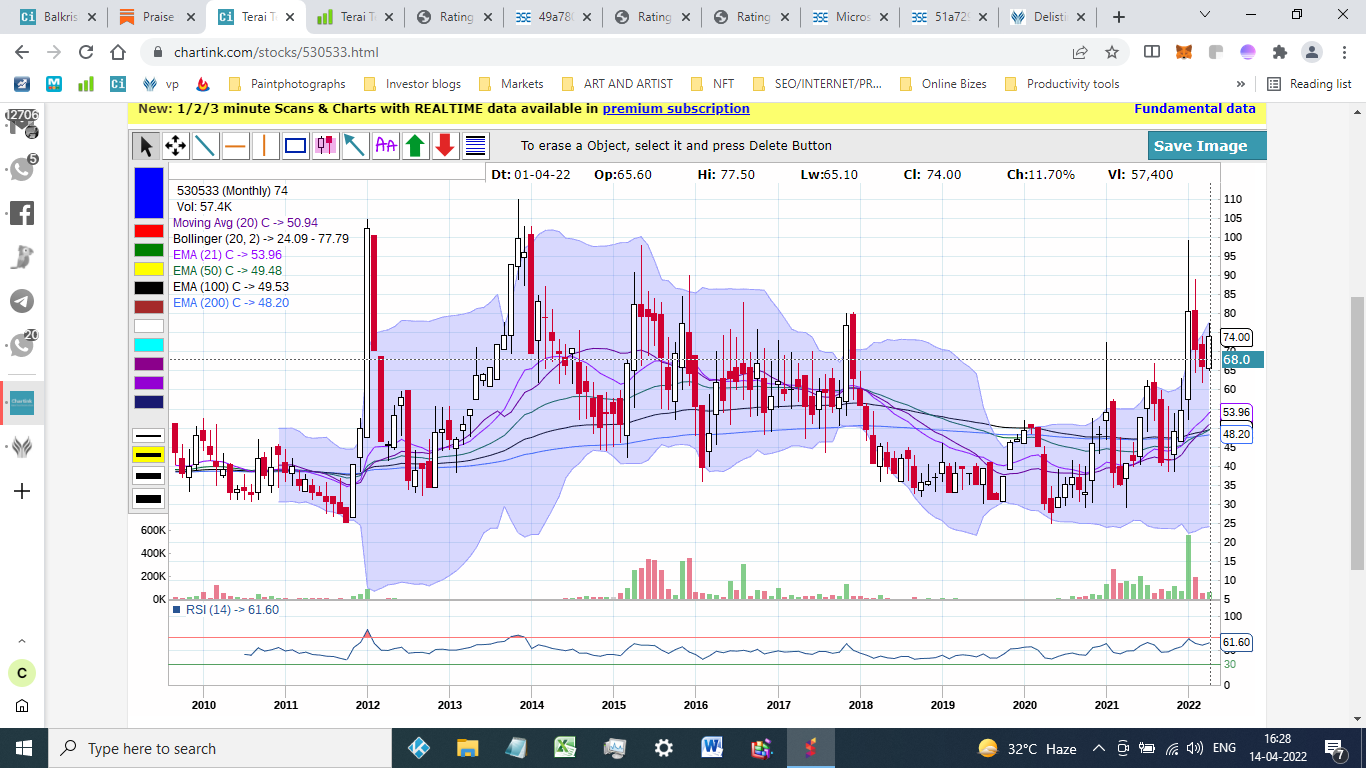Expand hidden bookmarks with chevron

point(1241,84)
